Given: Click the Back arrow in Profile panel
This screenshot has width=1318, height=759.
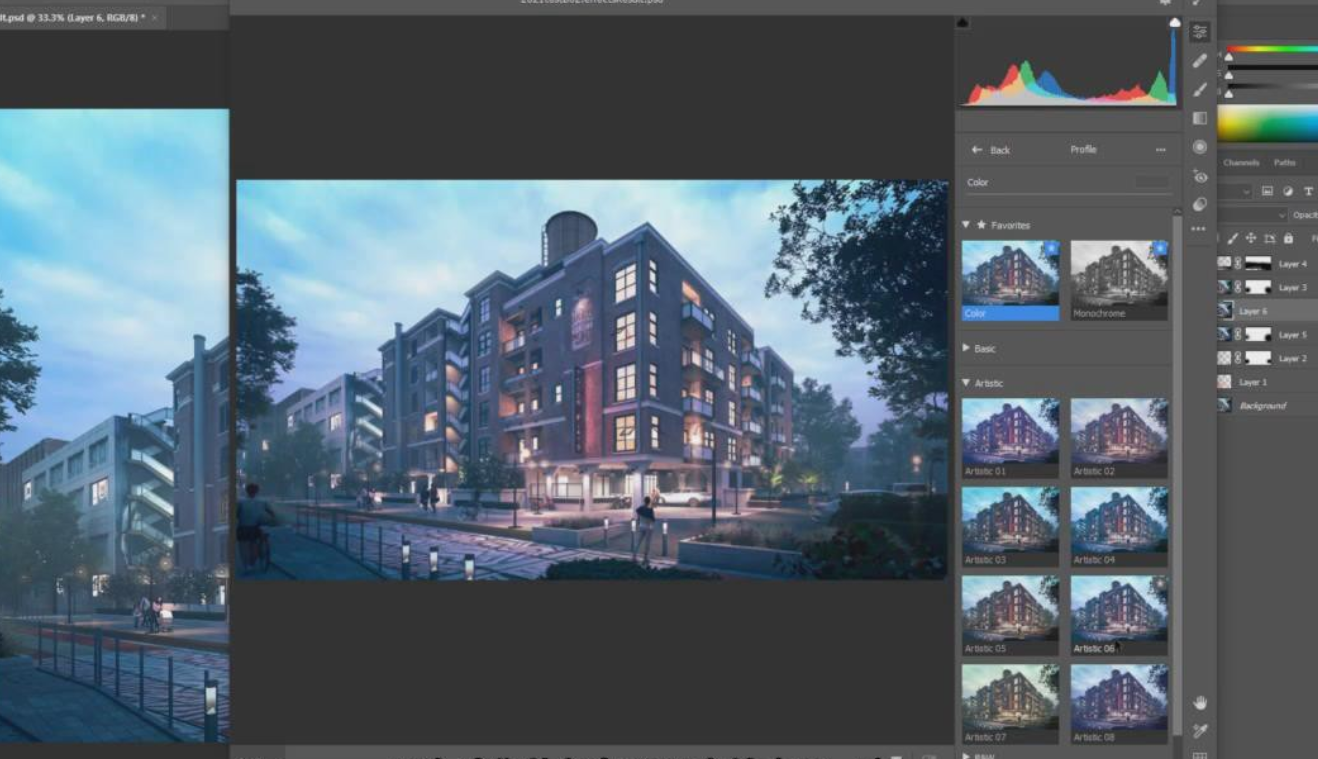Looking at the screenshot, I should [x=977, y=150].
